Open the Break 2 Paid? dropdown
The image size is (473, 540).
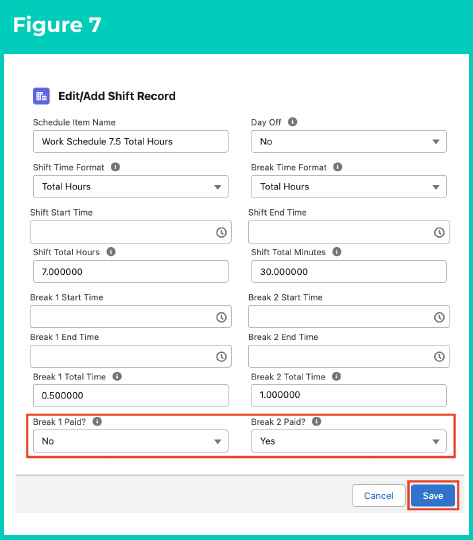pos(349,441)
